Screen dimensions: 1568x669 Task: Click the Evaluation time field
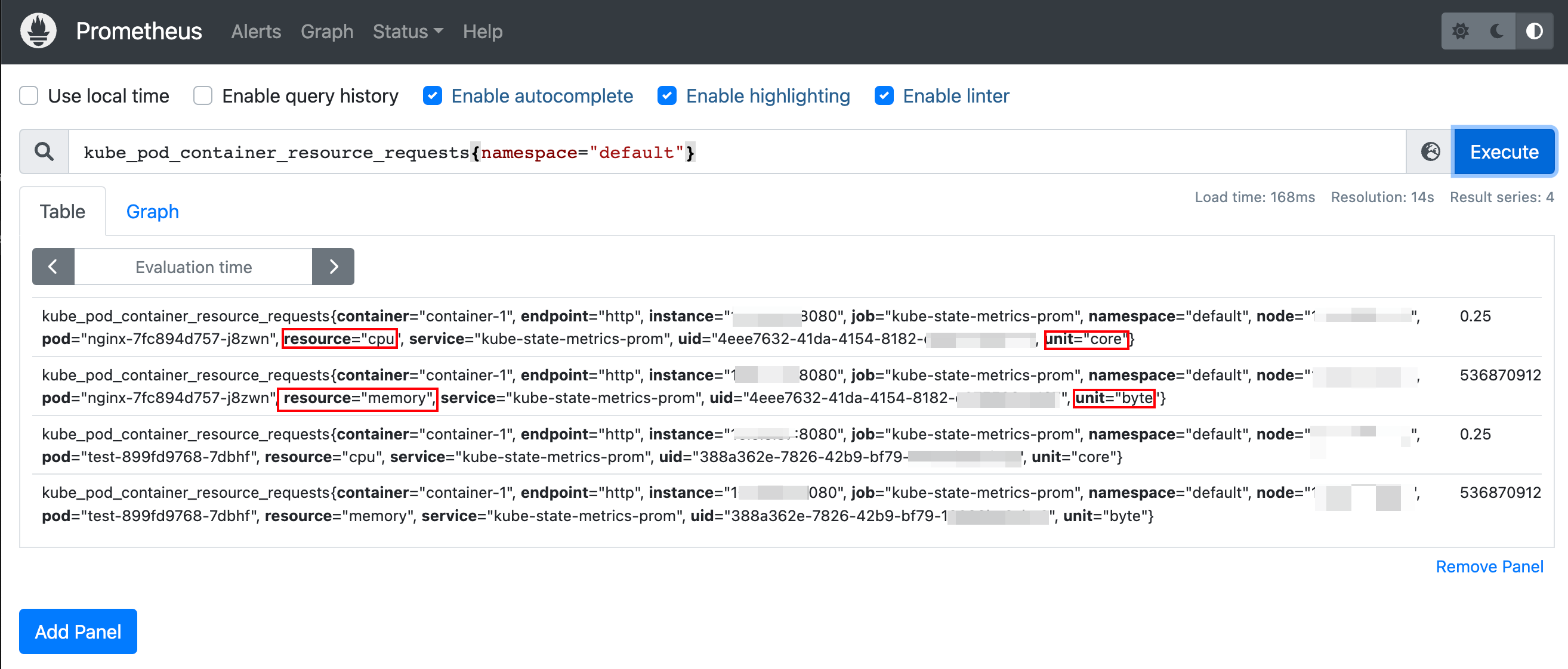pyautogui.click(x=193, y=267)
